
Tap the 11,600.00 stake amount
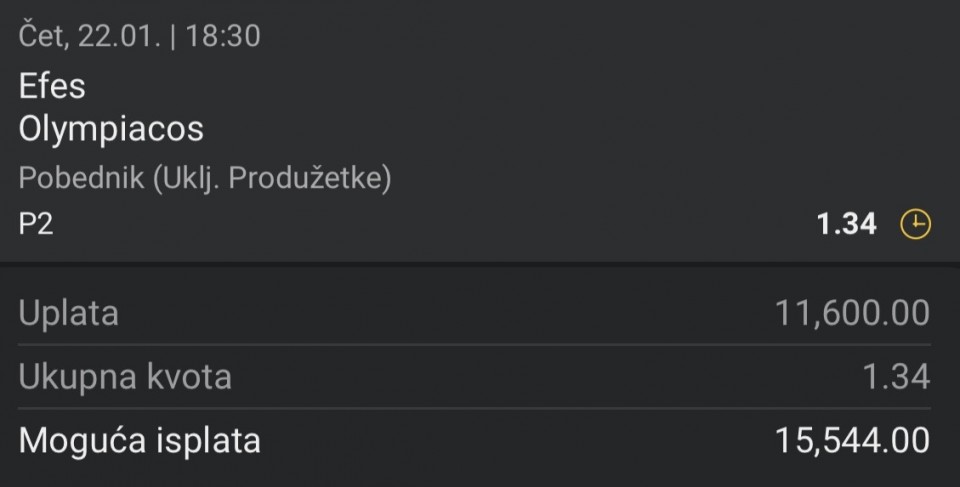tap(852, 313)
